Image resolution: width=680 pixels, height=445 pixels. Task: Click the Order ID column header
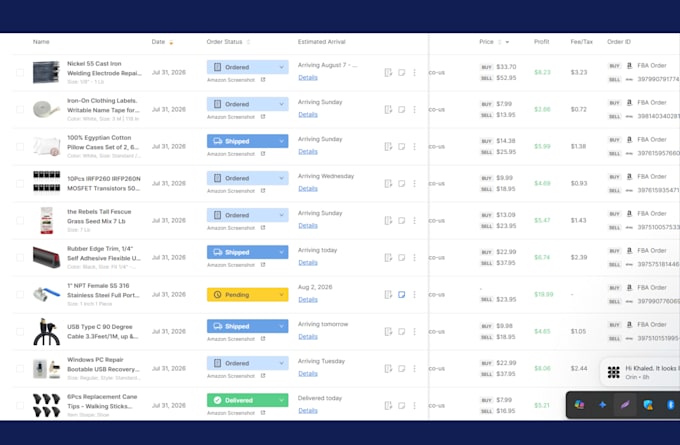tap(619, 42)
